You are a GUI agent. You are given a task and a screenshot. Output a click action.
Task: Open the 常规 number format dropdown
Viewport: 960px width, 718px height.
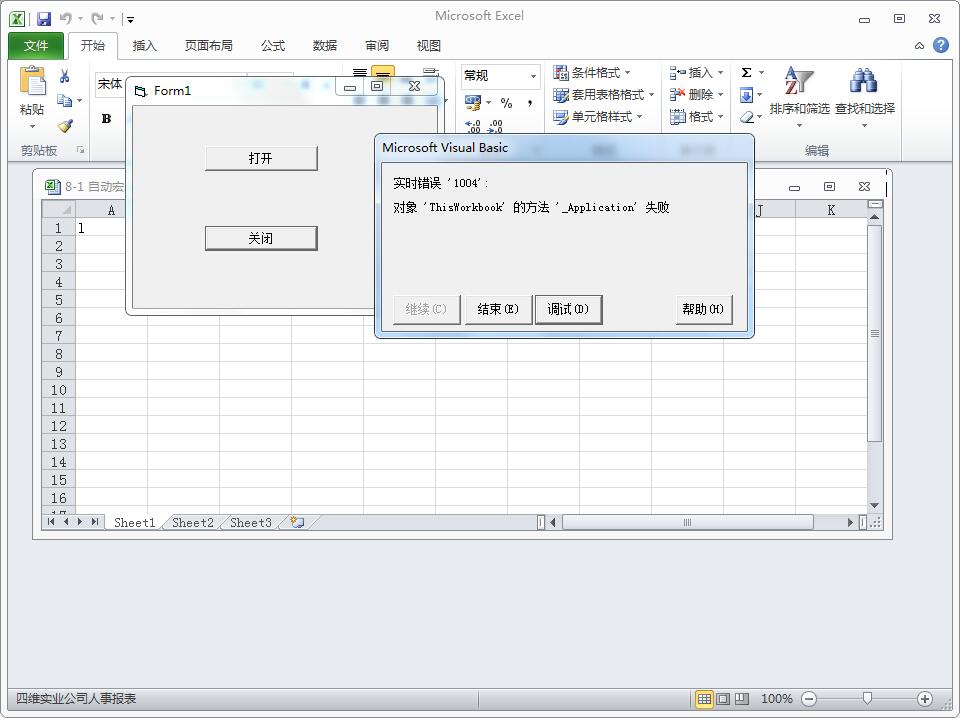click(533, 76)
